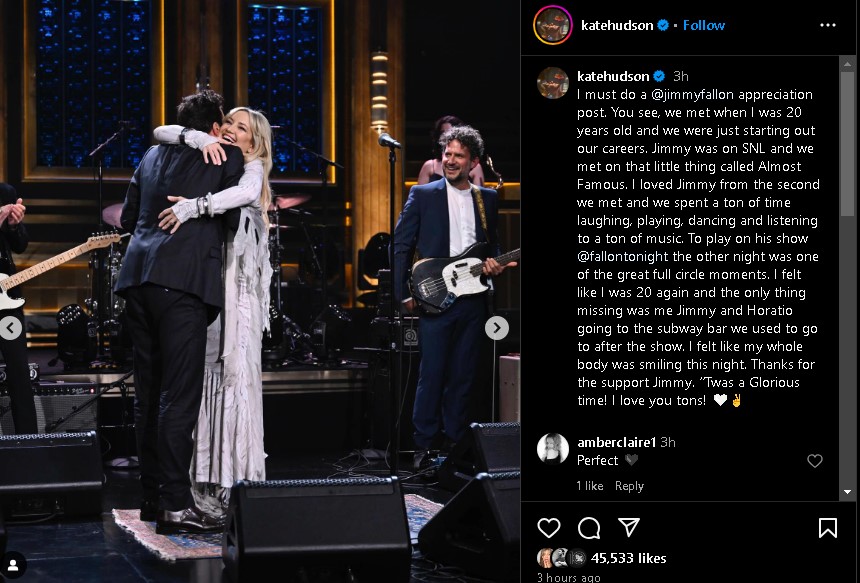The image size is (860, 583).
Task: Share post via paper plane icon
Action: click(x=629, y=527)
